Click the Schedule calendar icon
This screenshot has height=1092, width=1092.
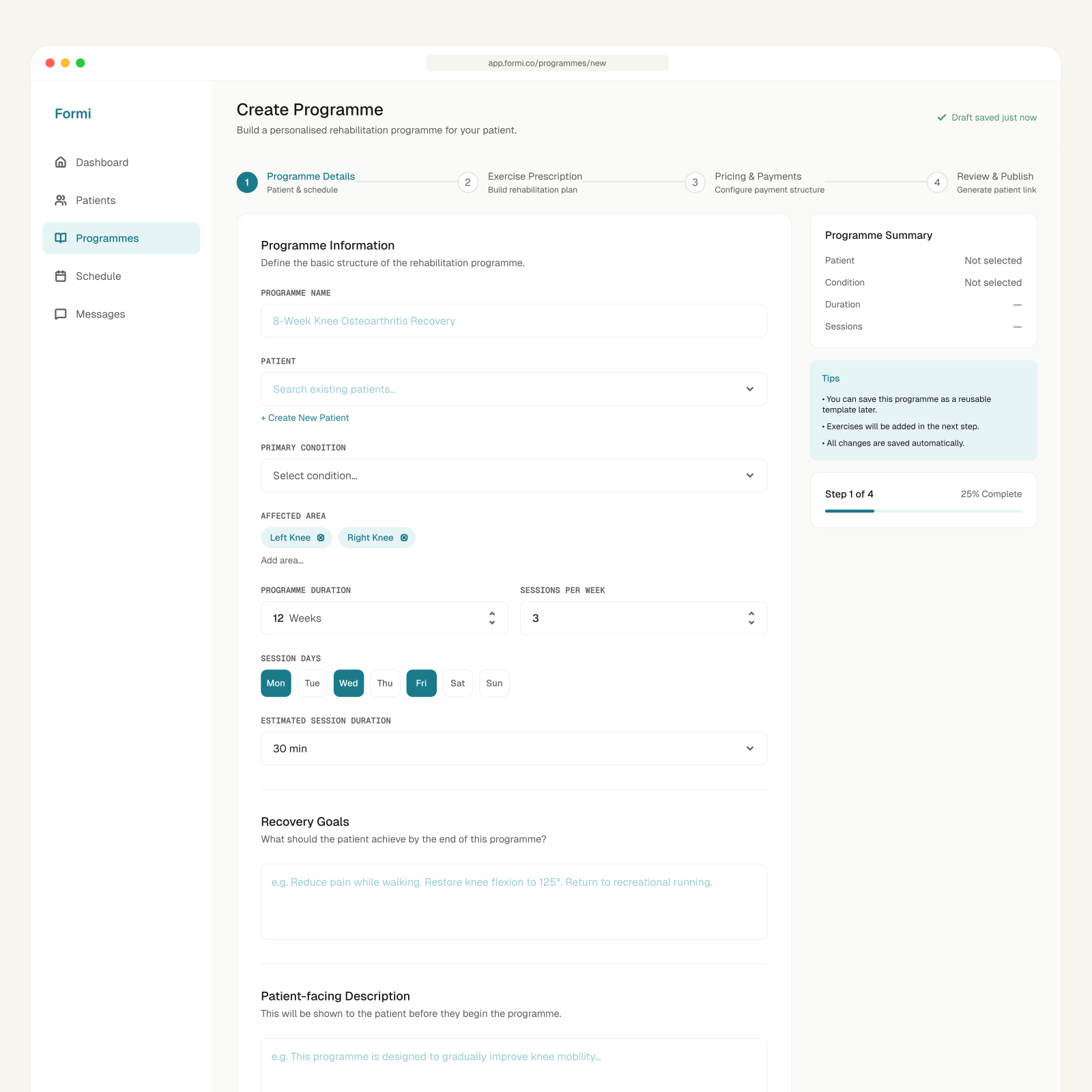61,276
